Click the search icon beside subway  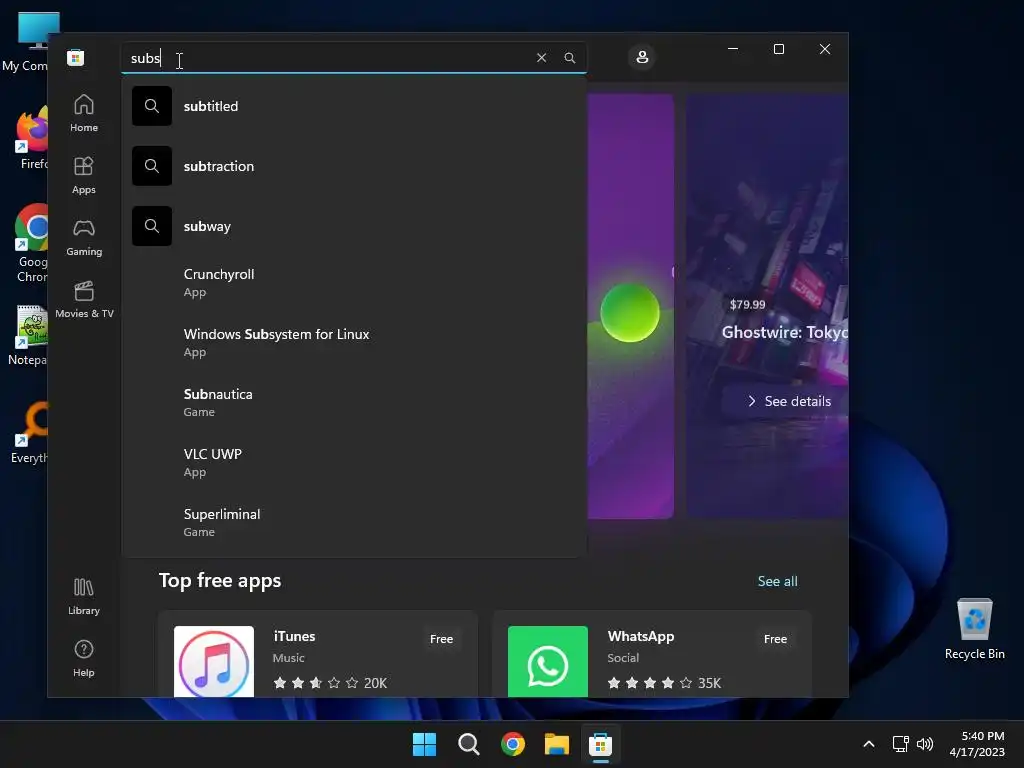(152, 226)
